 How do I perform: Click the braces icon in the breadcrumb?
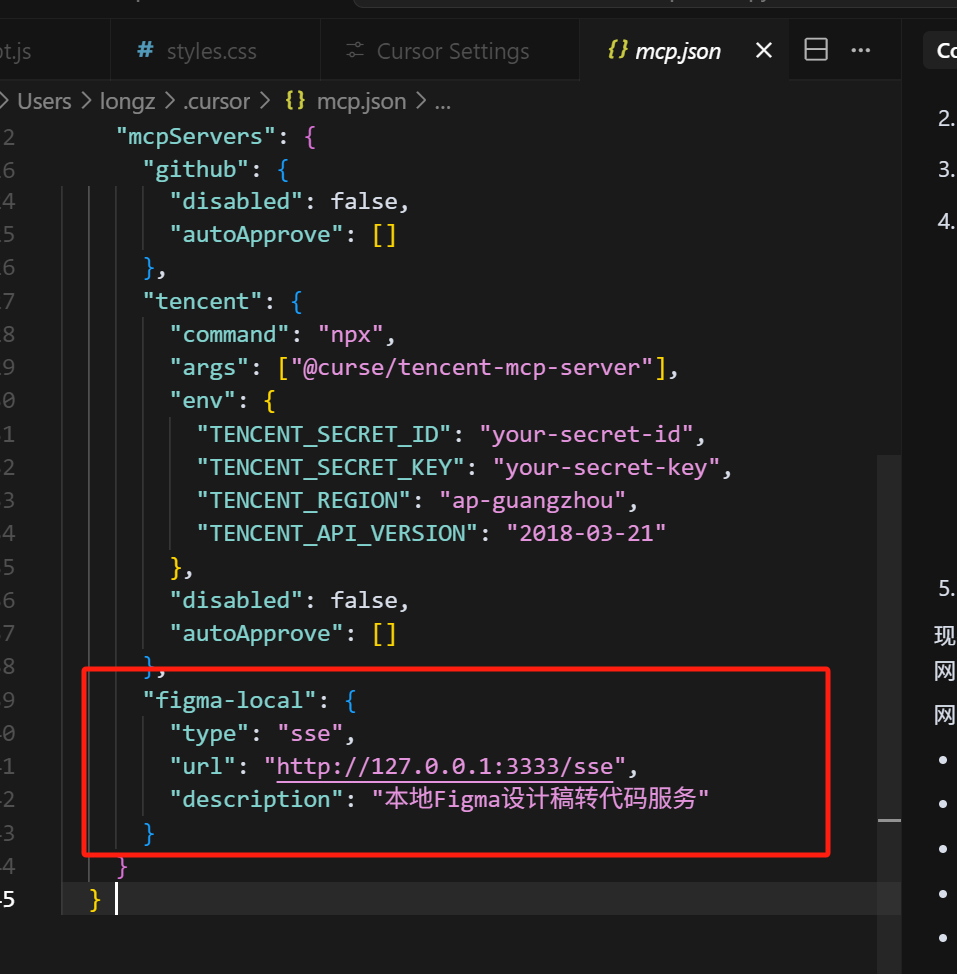[295, 101]
